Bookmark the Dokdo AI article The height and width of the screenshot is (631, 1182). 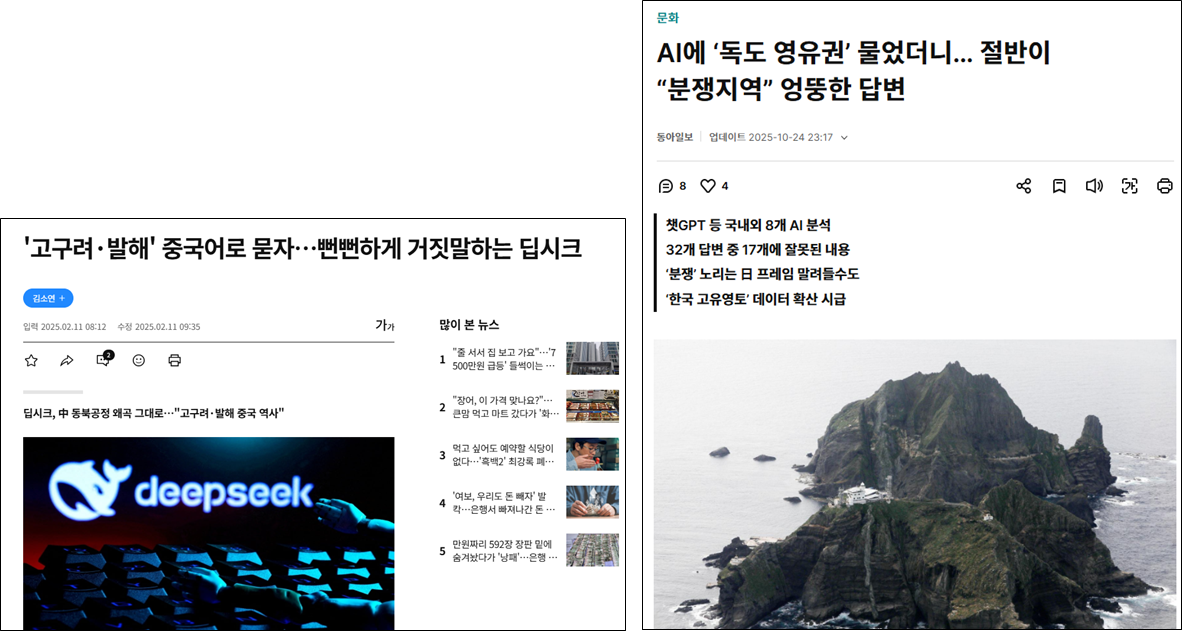(x=1059, y=185)
